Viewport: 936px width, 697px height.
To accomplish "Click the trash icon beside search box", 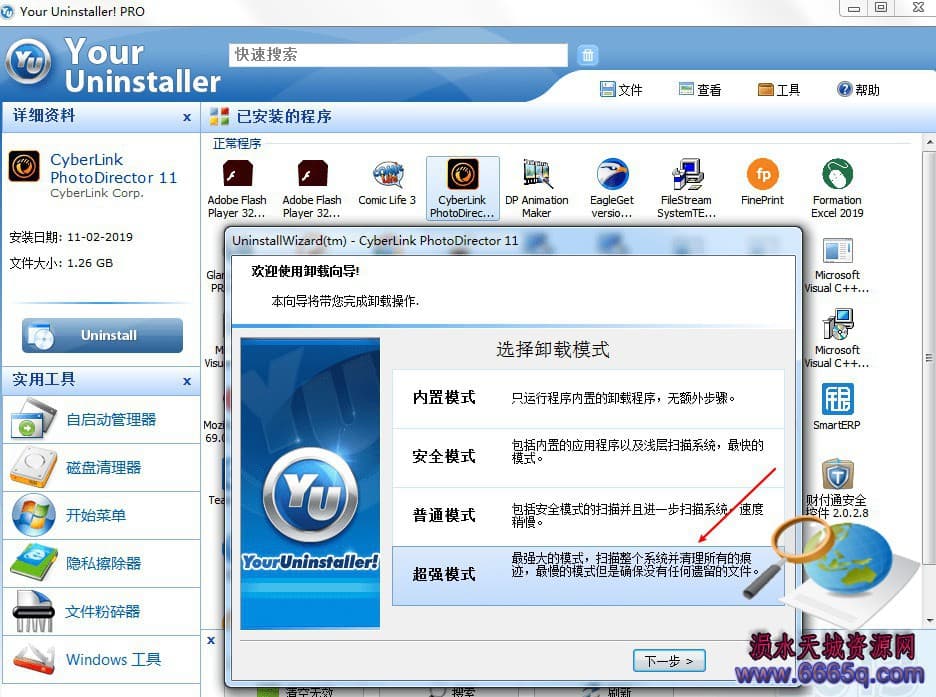I will coord(588,55).
